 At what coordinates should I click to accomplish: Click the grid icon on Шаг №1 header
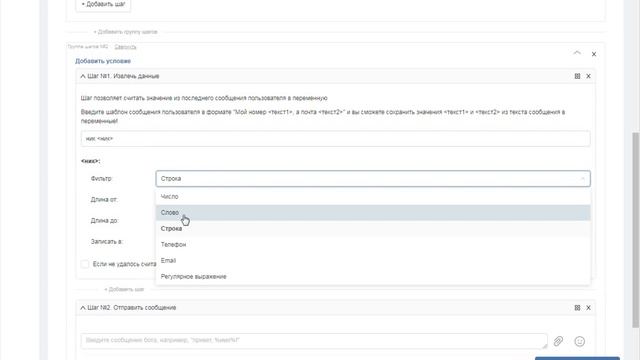(577, 76)
